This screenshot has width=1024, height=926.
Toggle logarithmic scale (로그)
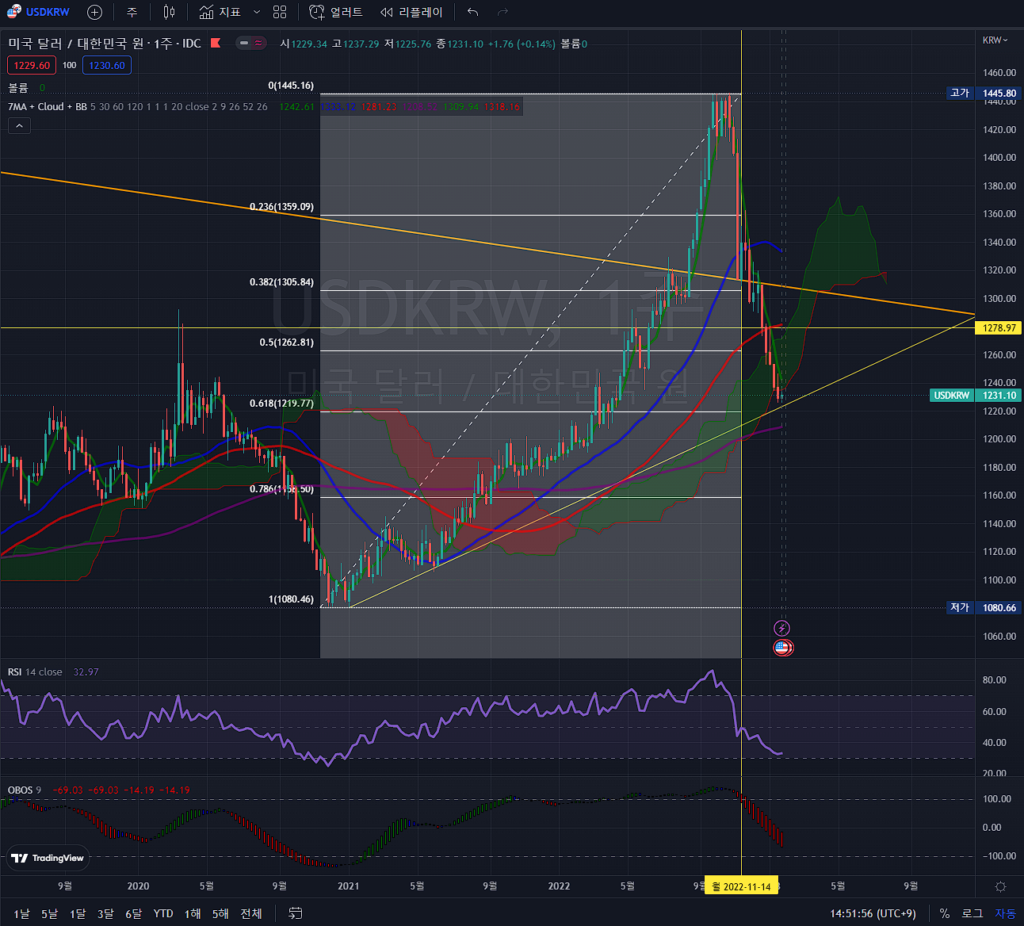[972, 913]
